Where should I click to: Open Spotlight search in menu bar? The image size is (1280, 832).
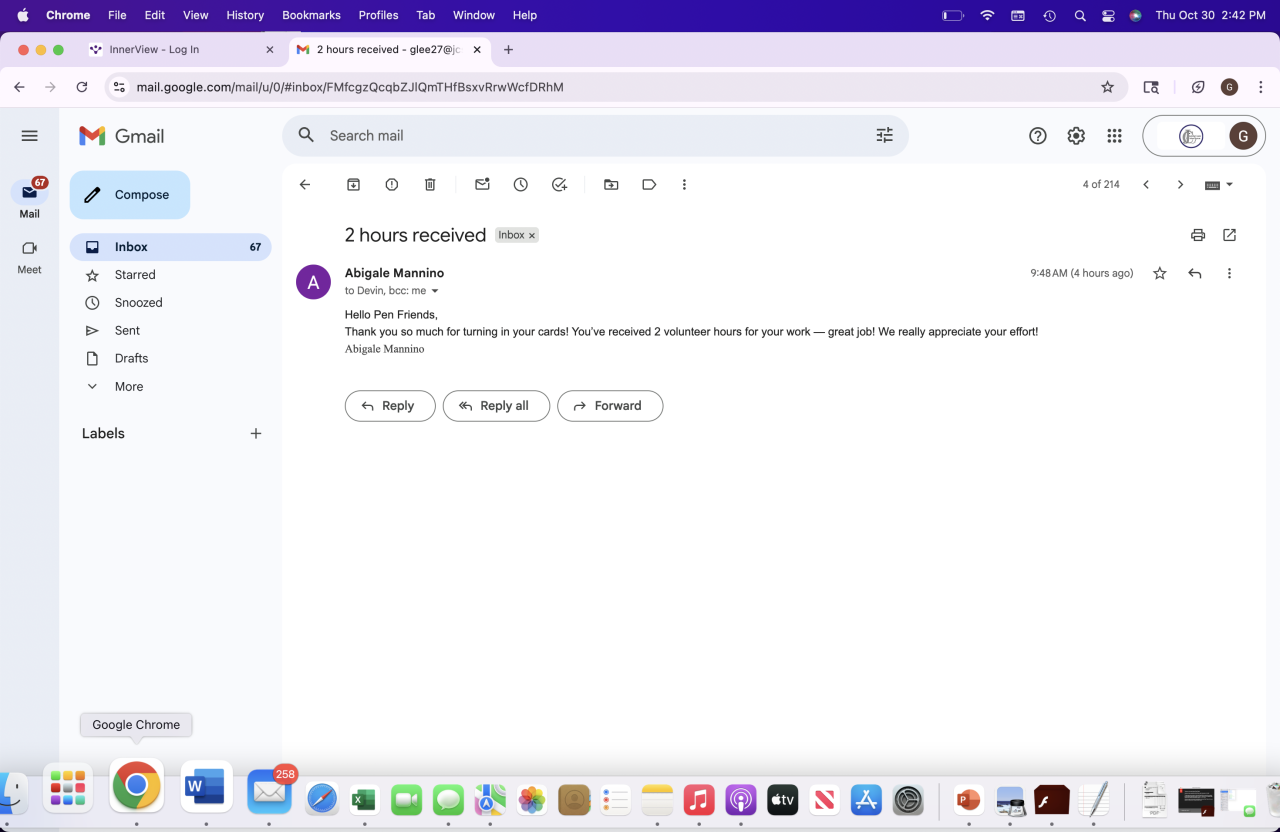tap(1080, 15)
